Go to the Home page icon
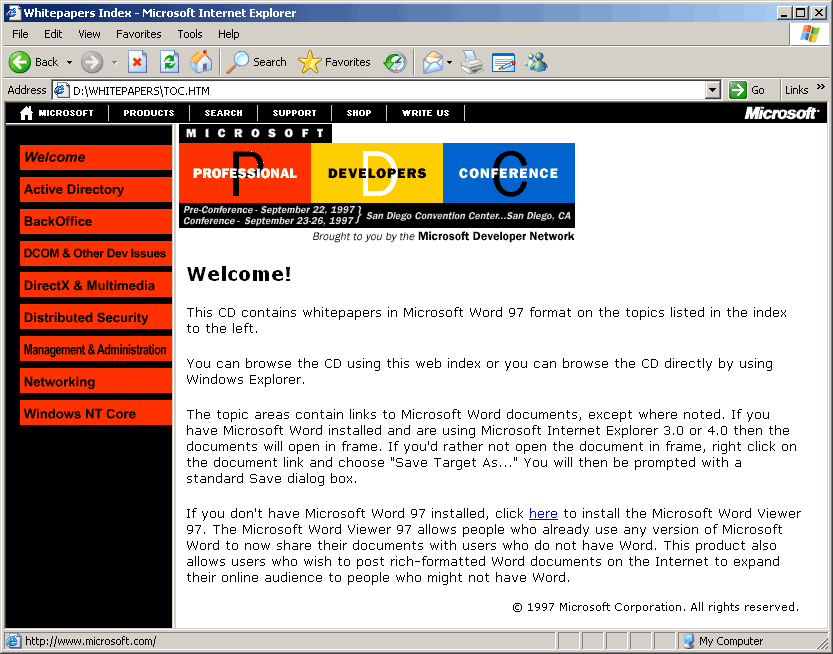Screen dimensions: 833x654 coord(201,62)
